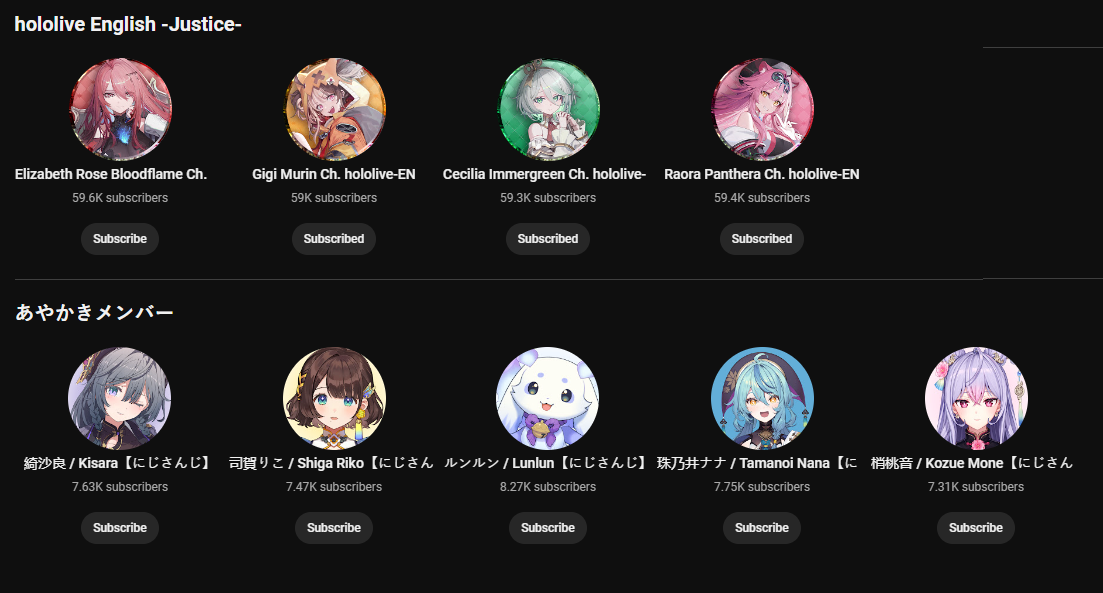Image resolution: width=1103 pixels, height=593 pixels.
Task: Subscribe to Lunlun's channel
Action: (x=548, y=528)
